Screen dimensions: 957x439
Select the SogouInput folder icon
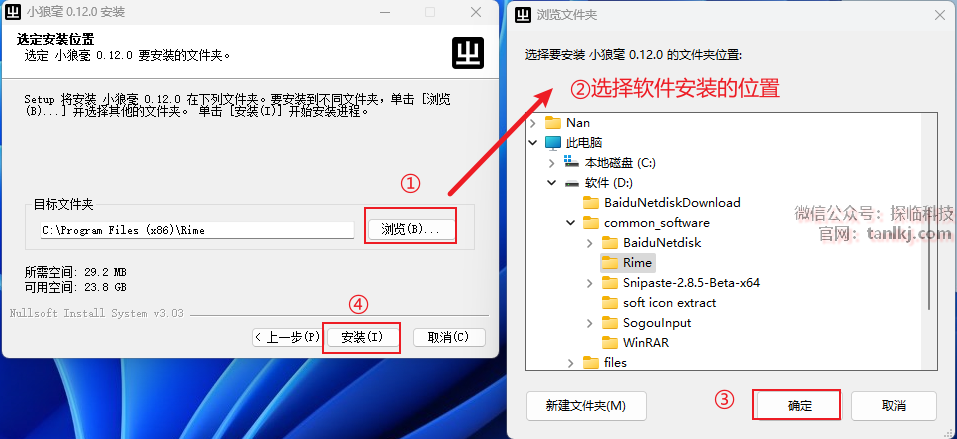(610, 323)
